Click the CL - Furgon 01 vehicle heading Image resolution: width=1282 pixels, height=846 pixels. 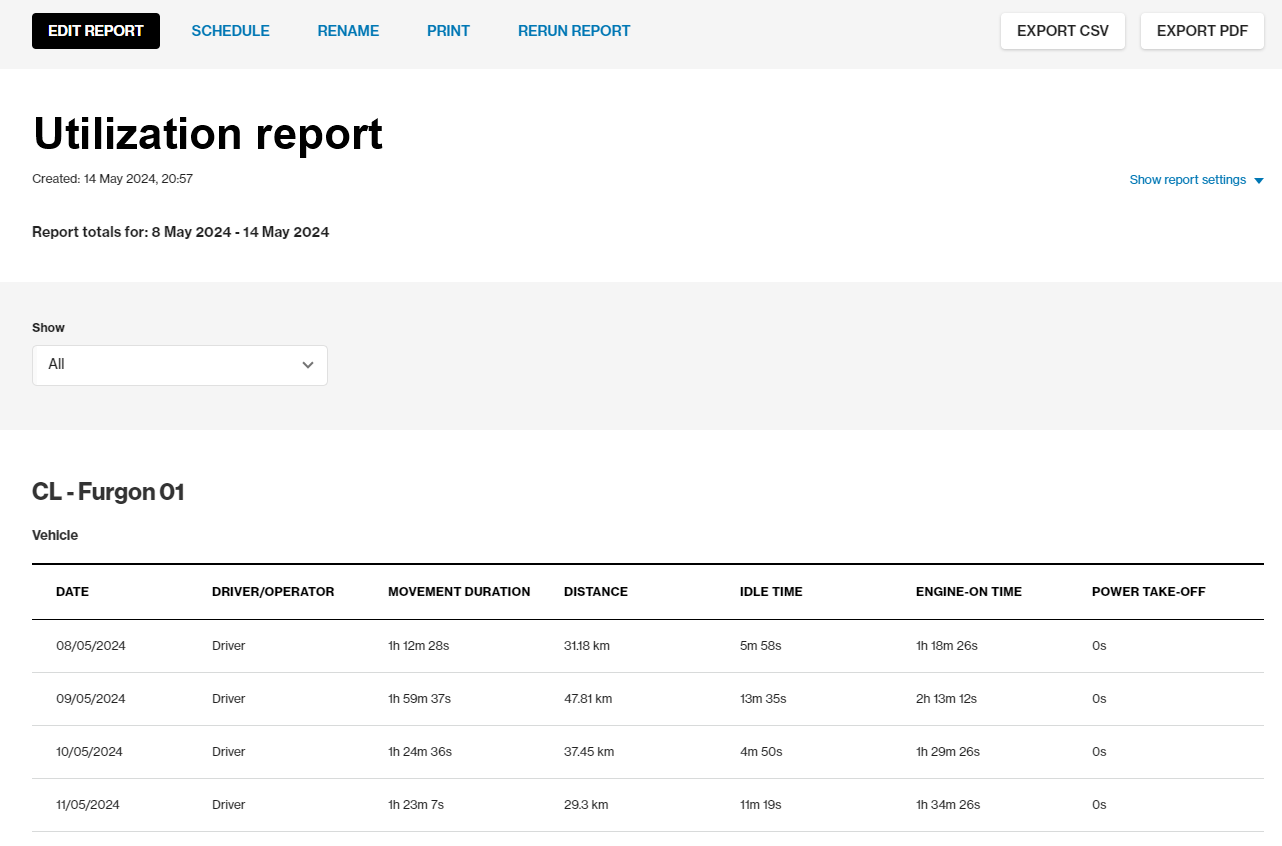[108, 492]
